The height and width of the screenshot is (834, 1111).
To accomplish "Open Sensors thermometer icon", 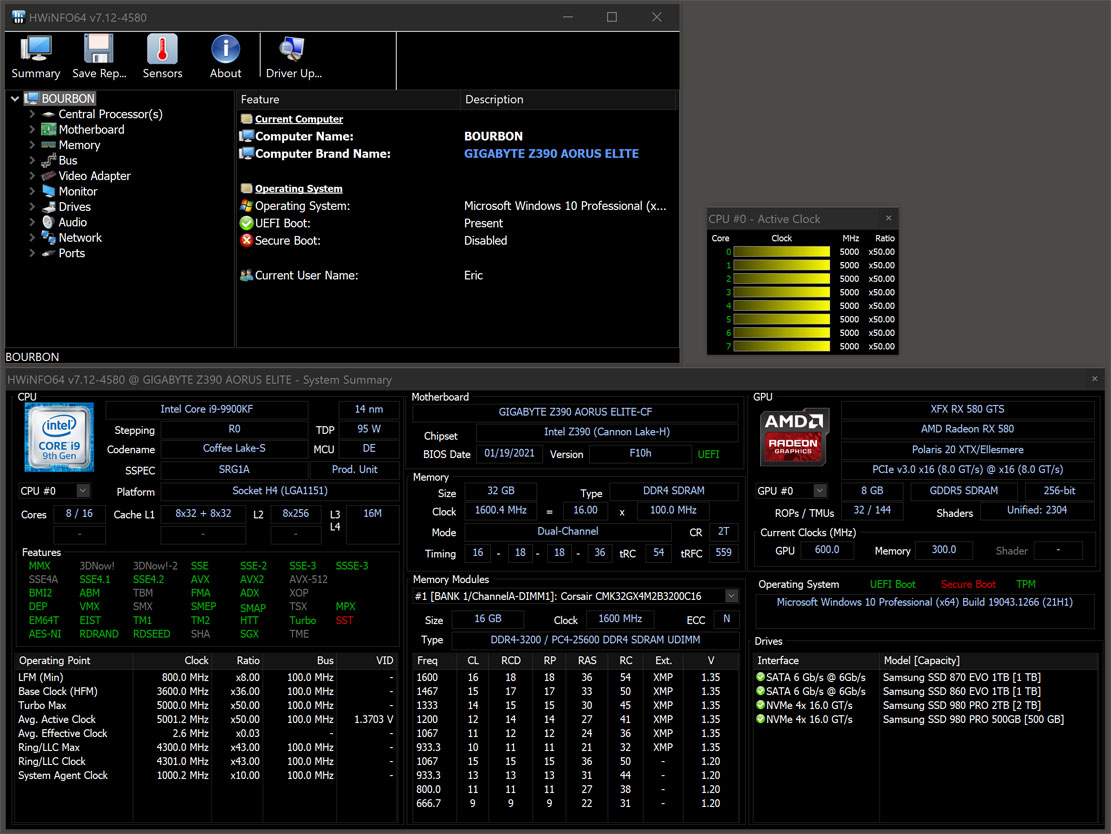I will point(162,49).
